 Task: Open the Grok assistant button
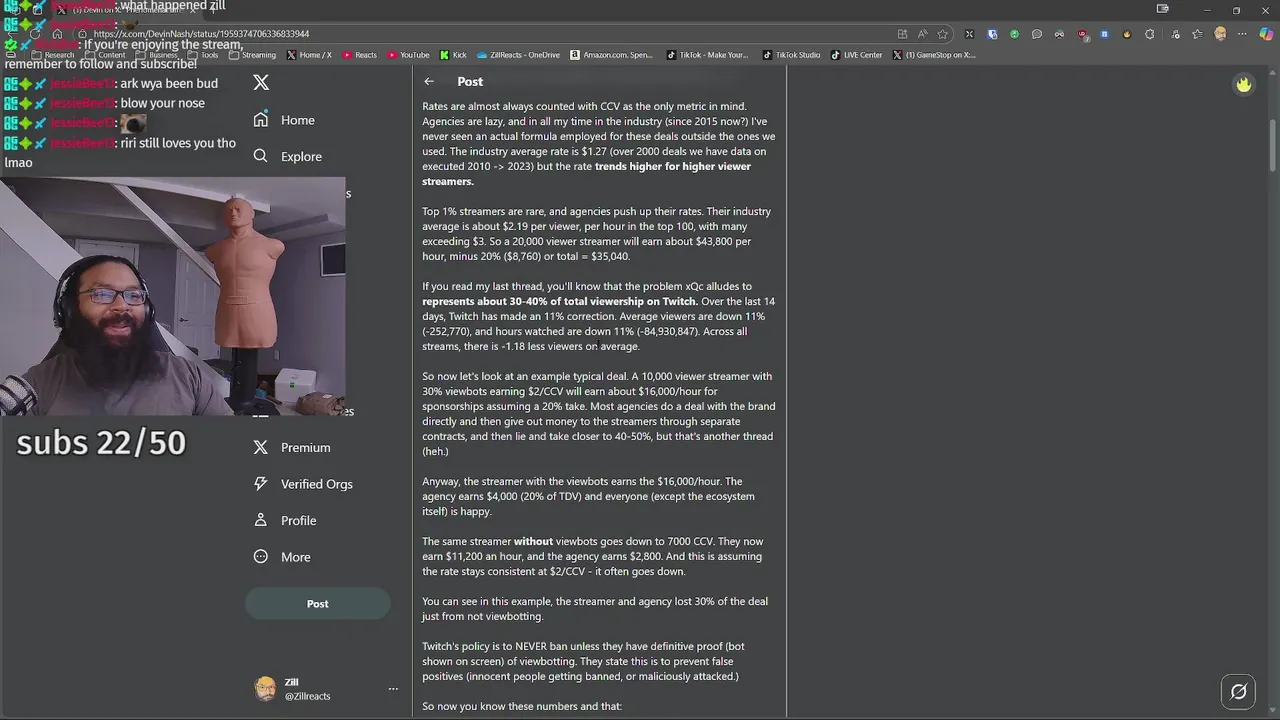point(1238,691)
